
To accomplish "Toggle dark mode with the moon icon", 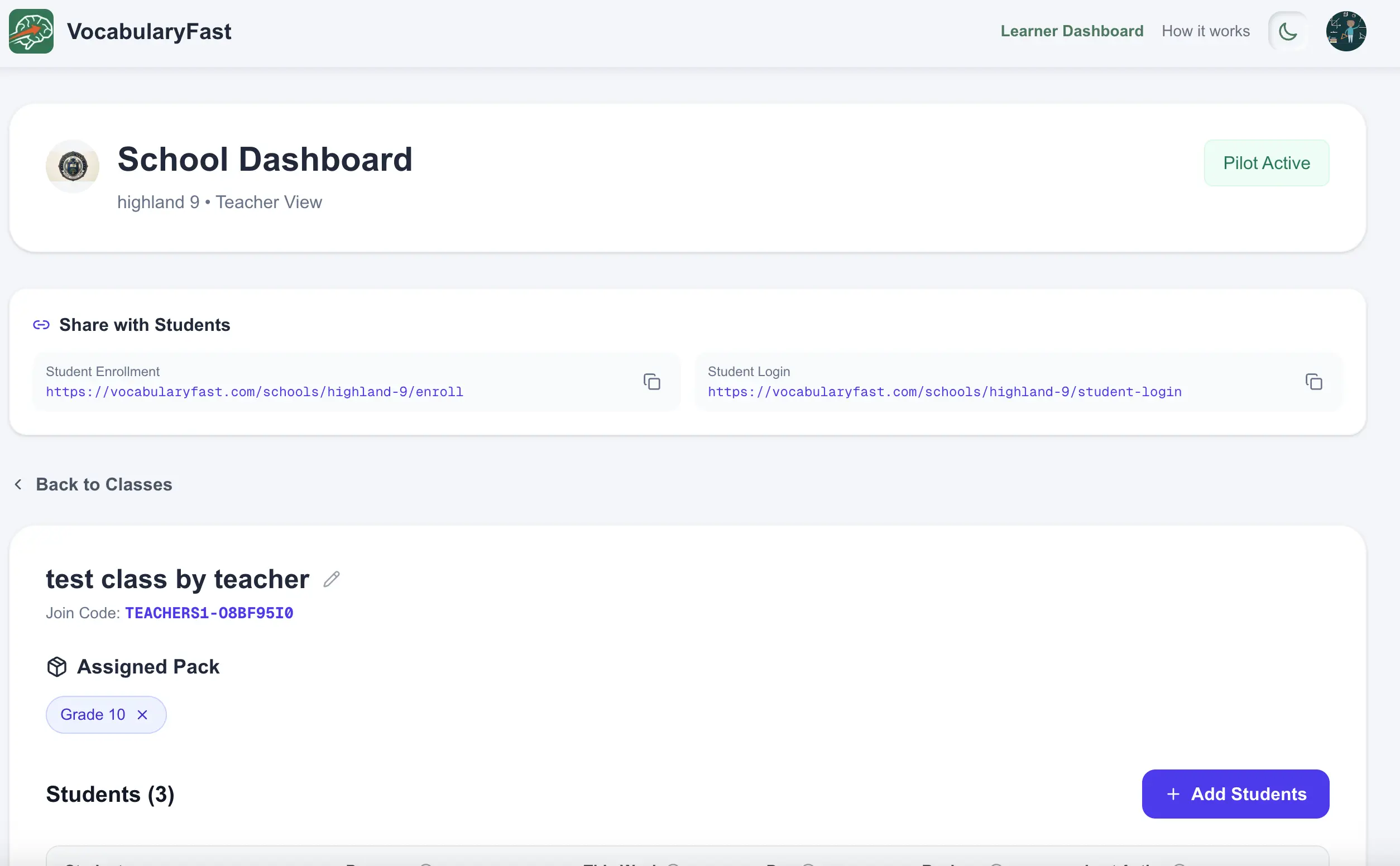I will pos(1287,31).
